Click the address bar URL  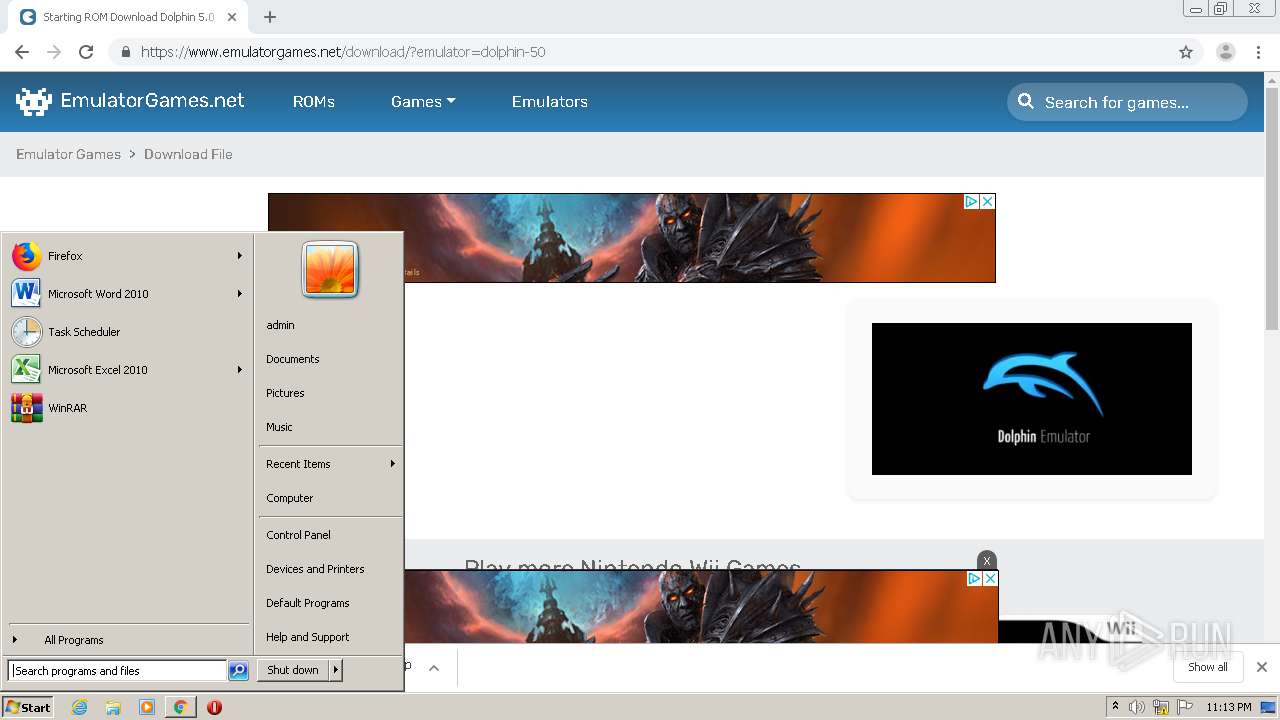(x=343, y=52)
